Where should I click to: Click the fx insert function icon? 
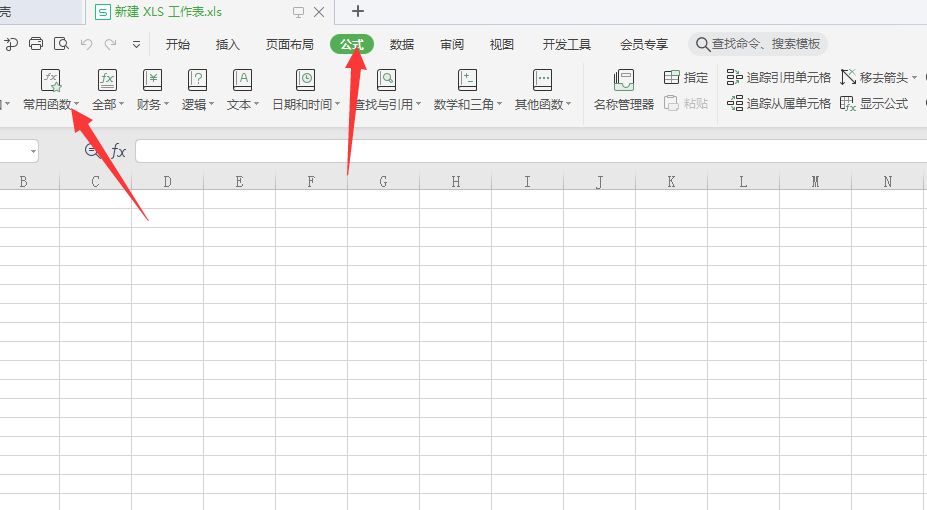pyautogui.click(x=118, y=151)
